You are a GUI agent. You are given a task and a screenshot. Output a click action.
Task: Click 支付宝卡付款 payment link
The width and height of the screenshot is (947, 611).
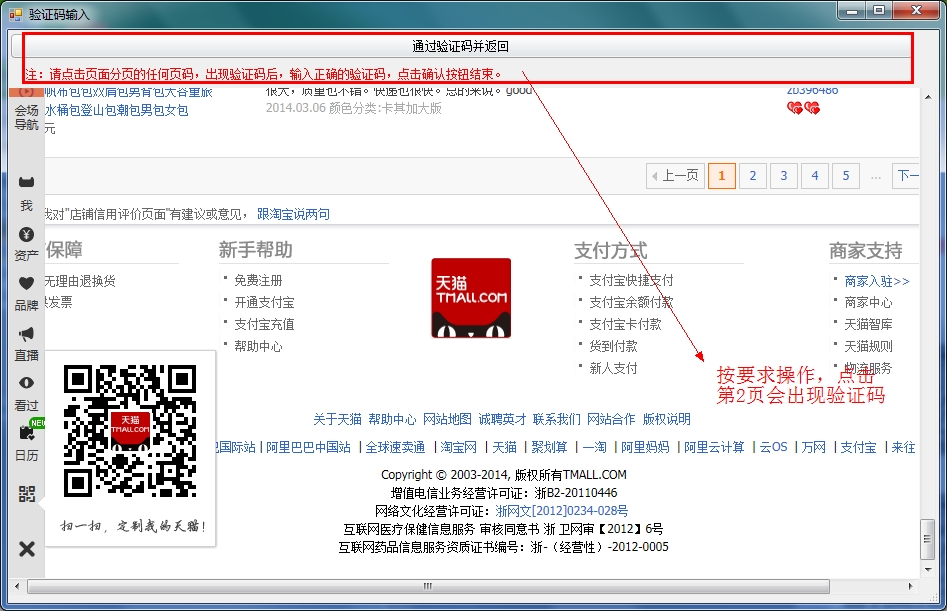pyautogui.click(x=625, y=324)
